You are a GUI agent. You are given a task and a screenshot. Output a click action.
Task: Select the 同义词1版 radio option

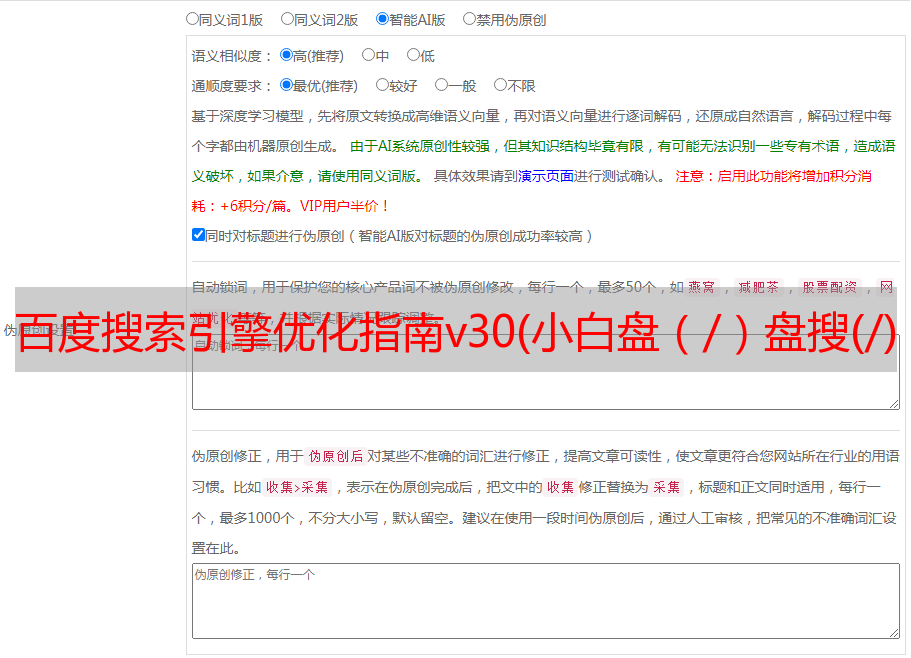pyautogui.click(x=192, y=19)
